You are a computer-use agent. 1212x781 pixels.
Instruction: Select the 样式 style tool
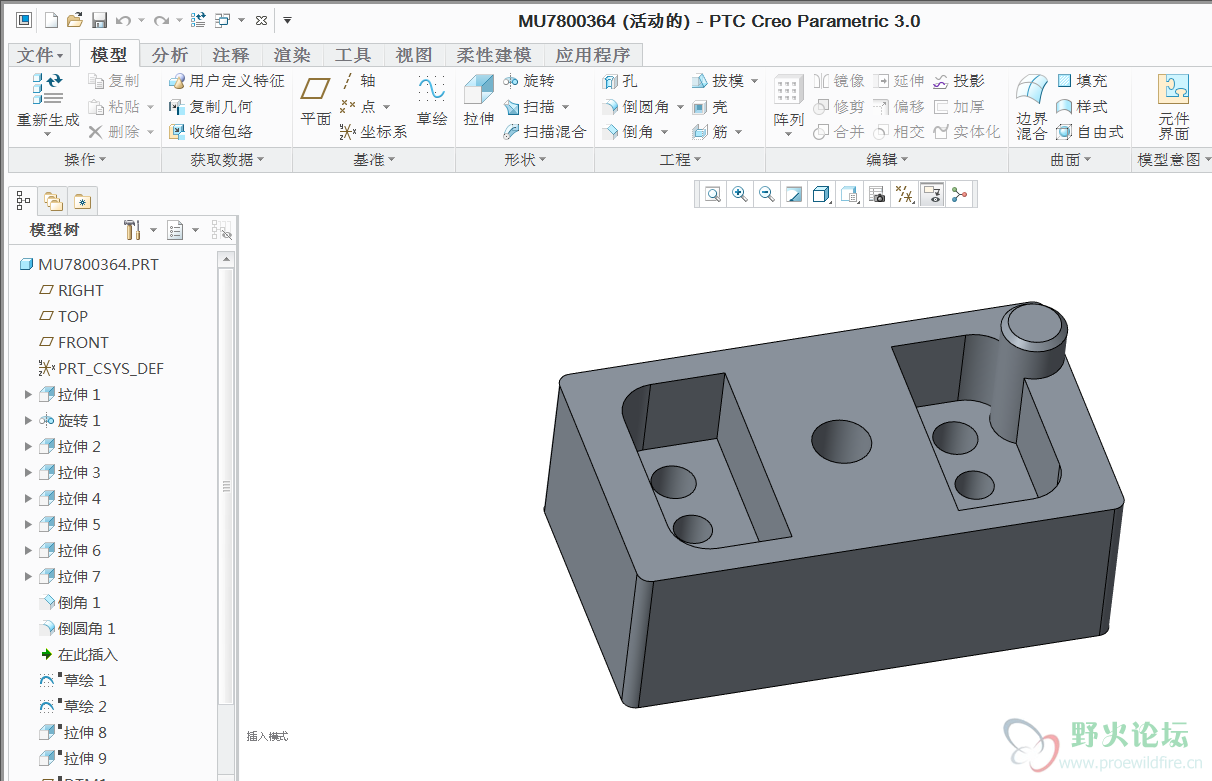(x=1081, y=106)
